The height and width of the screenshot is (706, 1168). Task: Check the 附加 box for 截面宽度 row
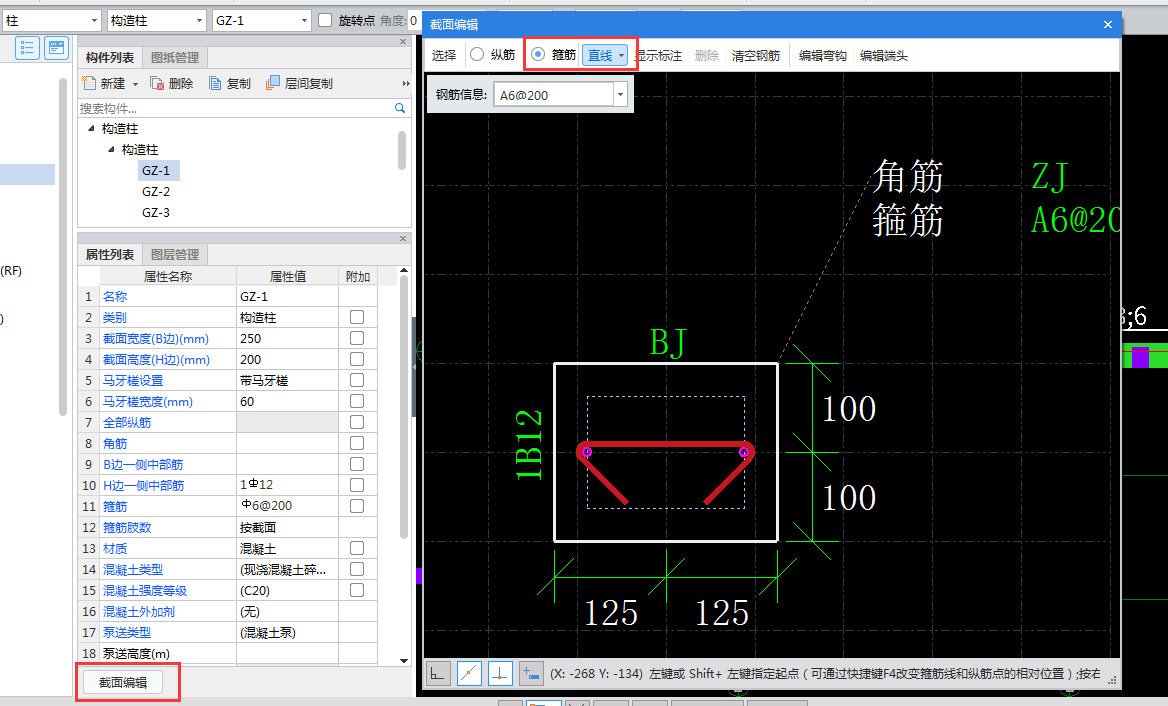pyautogui.click(x=357, y=338)
